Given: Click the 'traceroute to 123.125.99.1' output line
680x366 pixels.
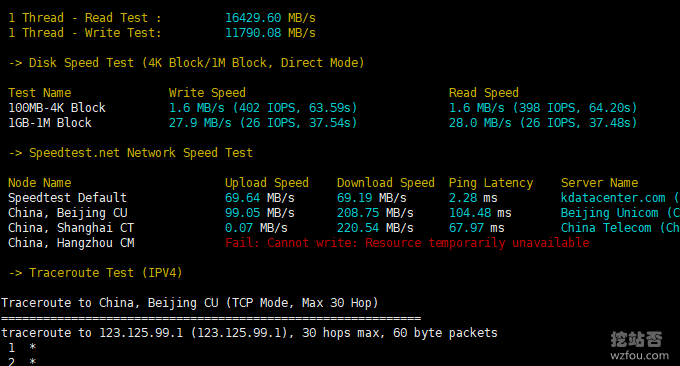Looking at the screenshot, I should pyautogui.click(x=249, y=333).
